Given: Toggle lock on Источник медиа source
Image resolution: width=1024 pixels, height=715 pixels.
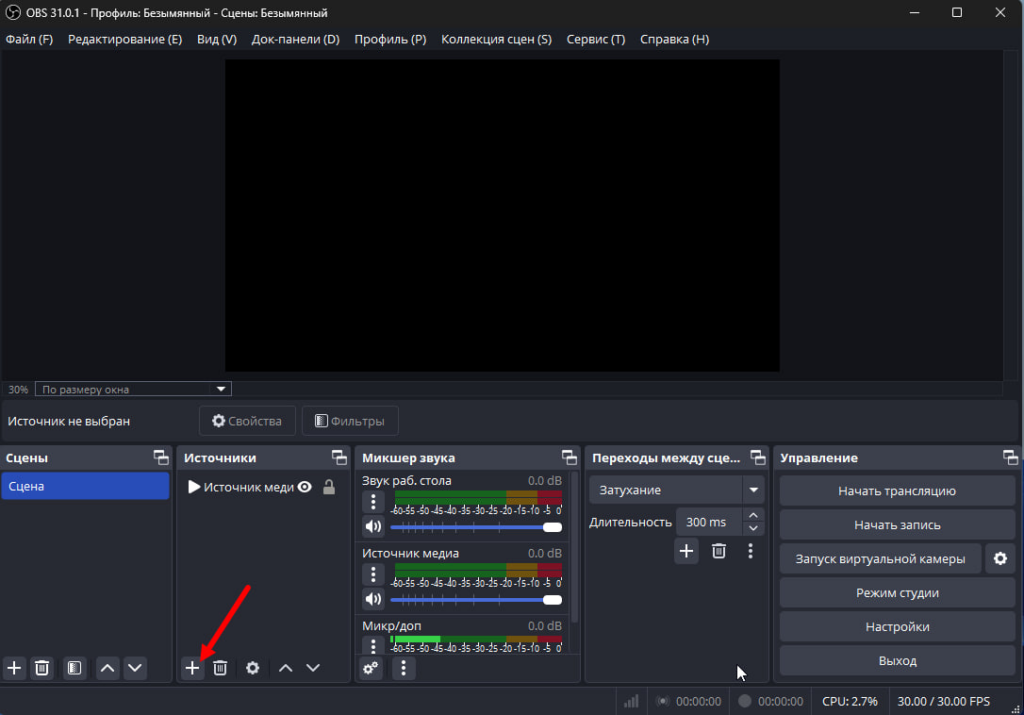Looking at the screenshot, I should click(x=328, y=487).
